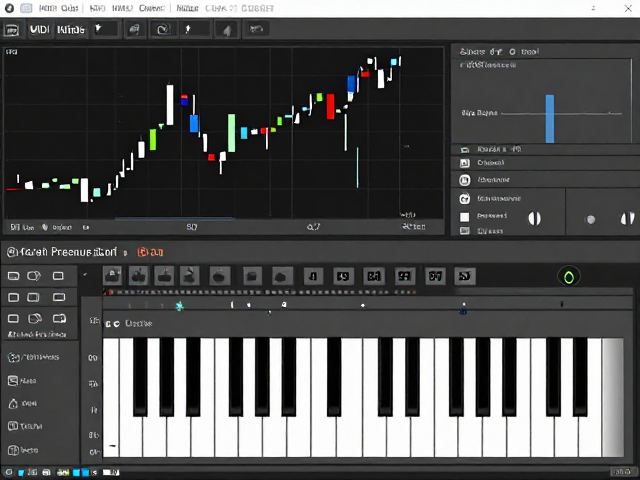This screenshot has height=480, width=640.
Task: Click the box-shaped sixth icon above the piano
Action: point(253,276)
